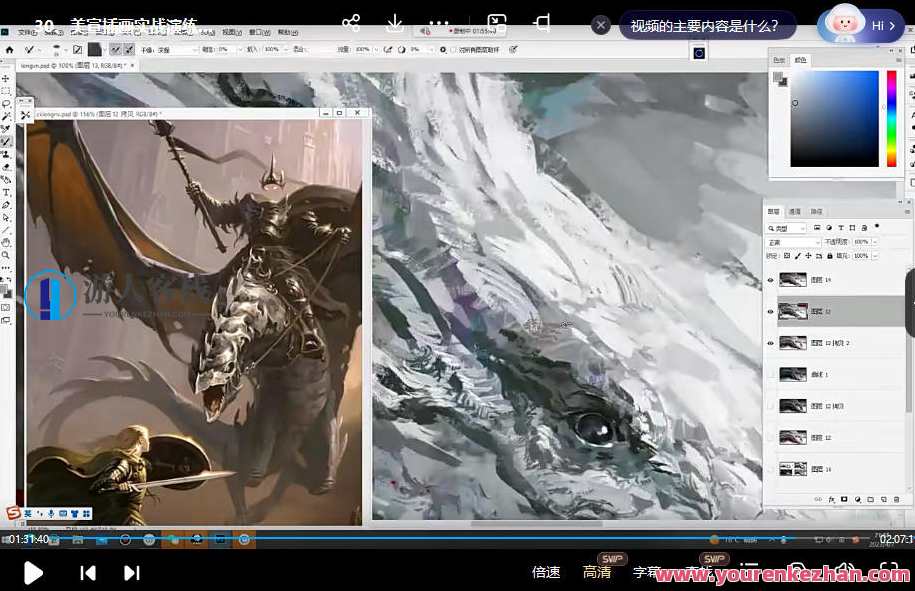Expand the layer opacity percentage dropdown
The height and width of the screenshot is (591, 915).
click(875, 242)
